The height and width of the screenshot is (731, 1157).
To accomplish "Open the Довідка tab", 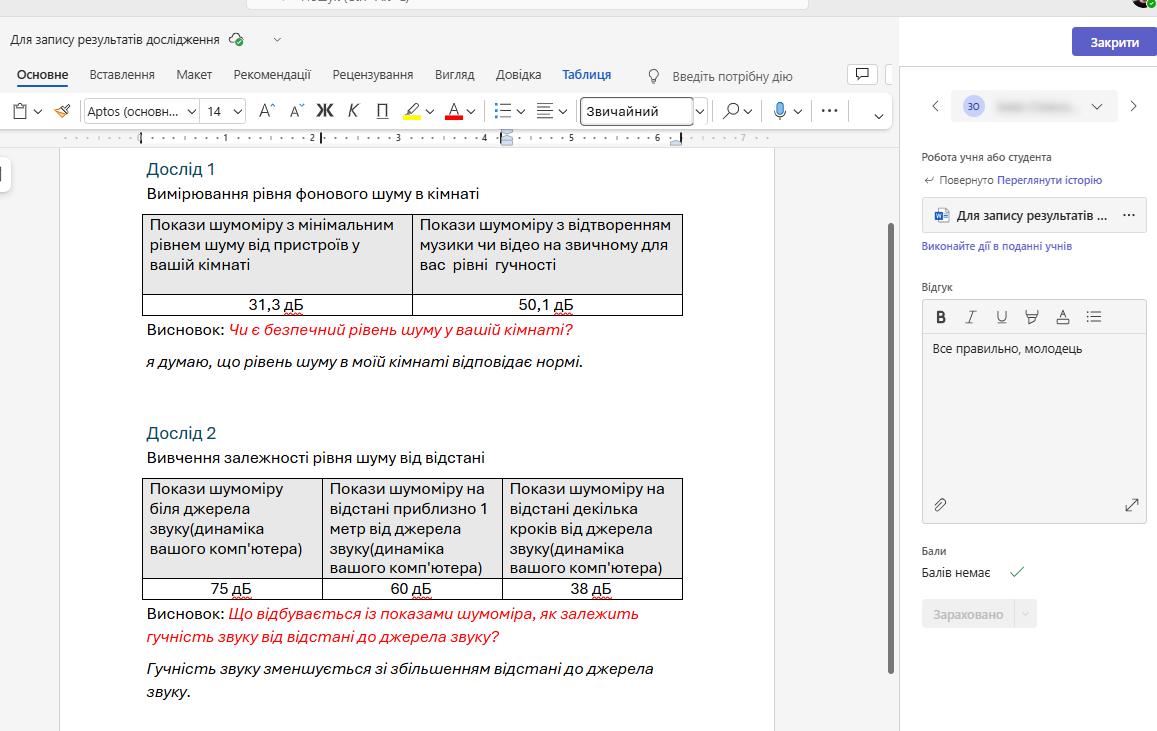I will (x=519, y=75).
